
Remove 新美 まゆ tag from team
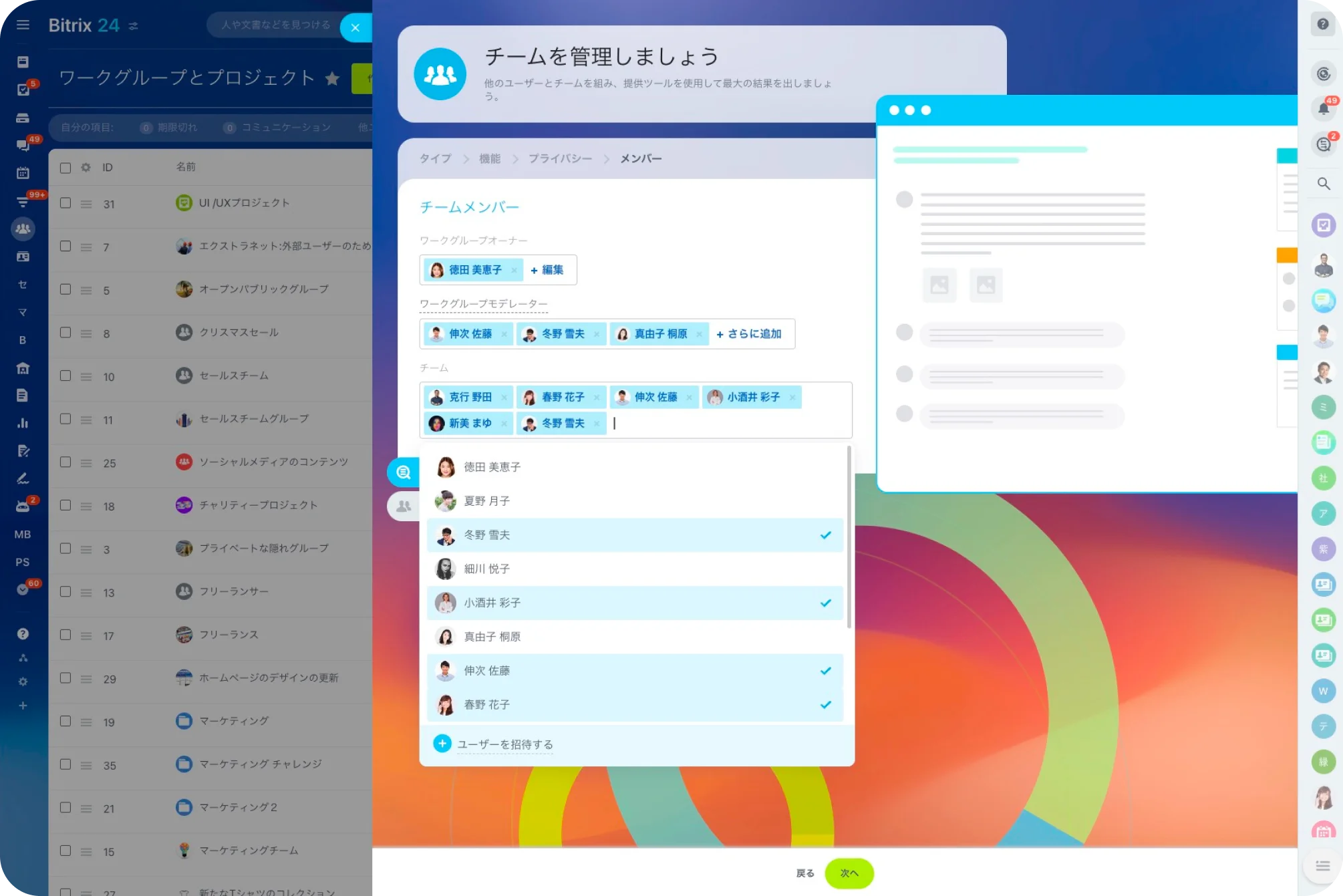[x=504, y=424]
